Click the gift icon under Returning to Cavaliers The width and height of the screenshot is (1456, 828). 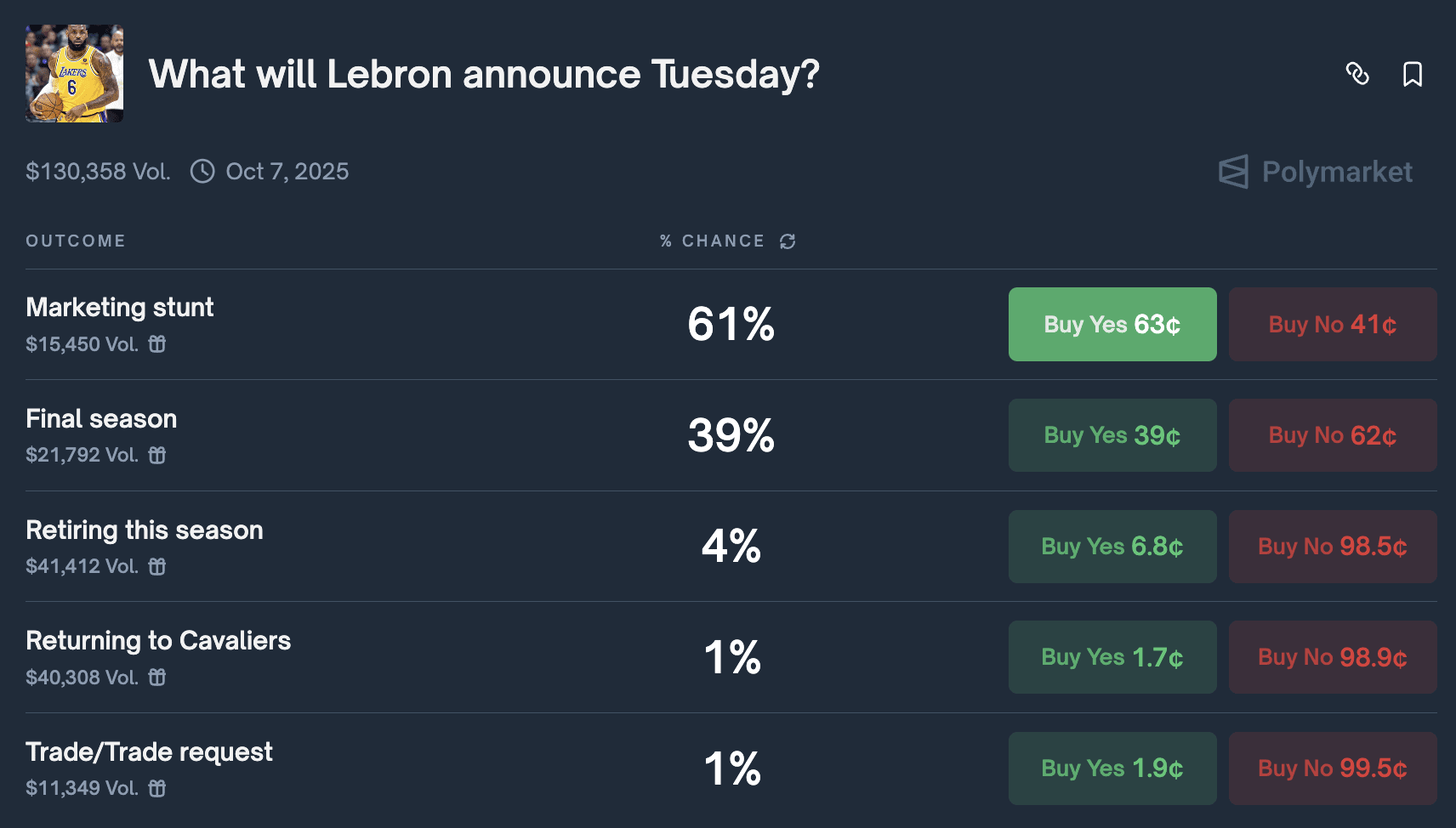click(157, 678)
